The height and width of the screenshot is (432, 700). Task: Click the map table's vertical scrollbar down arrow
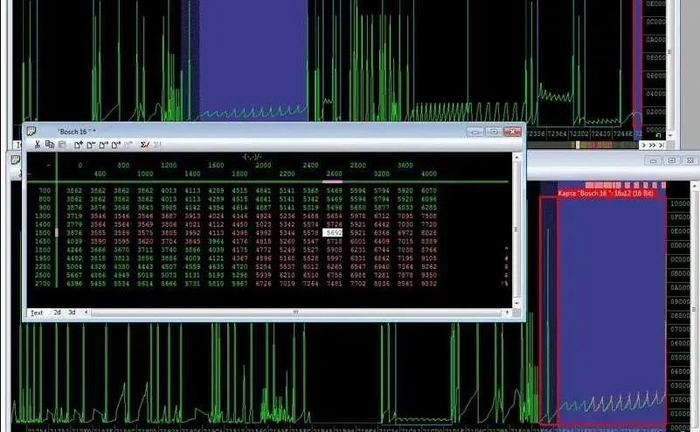[x=517, y=303]
